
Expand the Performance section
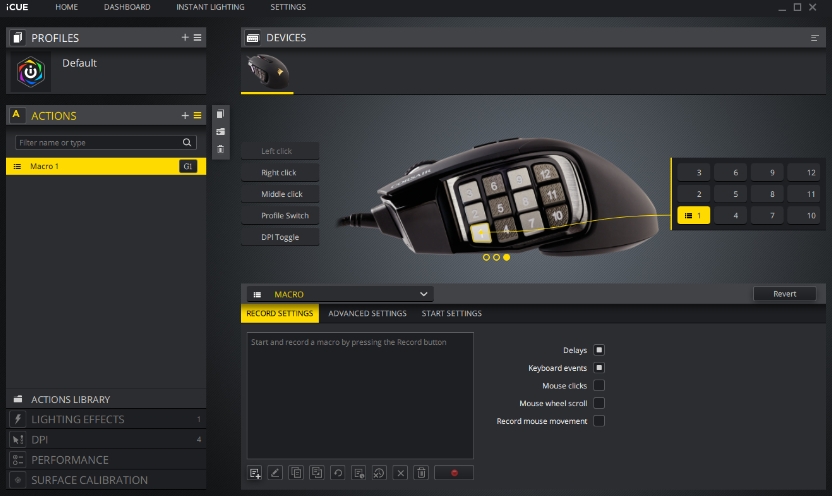[x=106, y=459]
